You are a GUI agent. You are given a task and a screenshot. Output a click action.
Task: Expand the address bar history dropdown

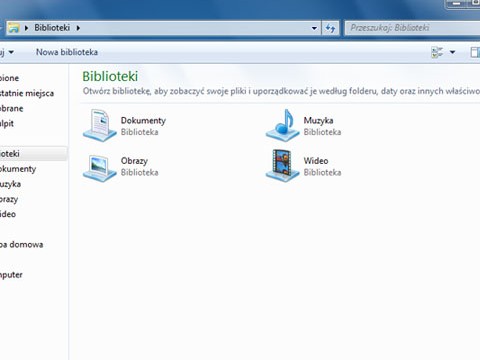314,28
